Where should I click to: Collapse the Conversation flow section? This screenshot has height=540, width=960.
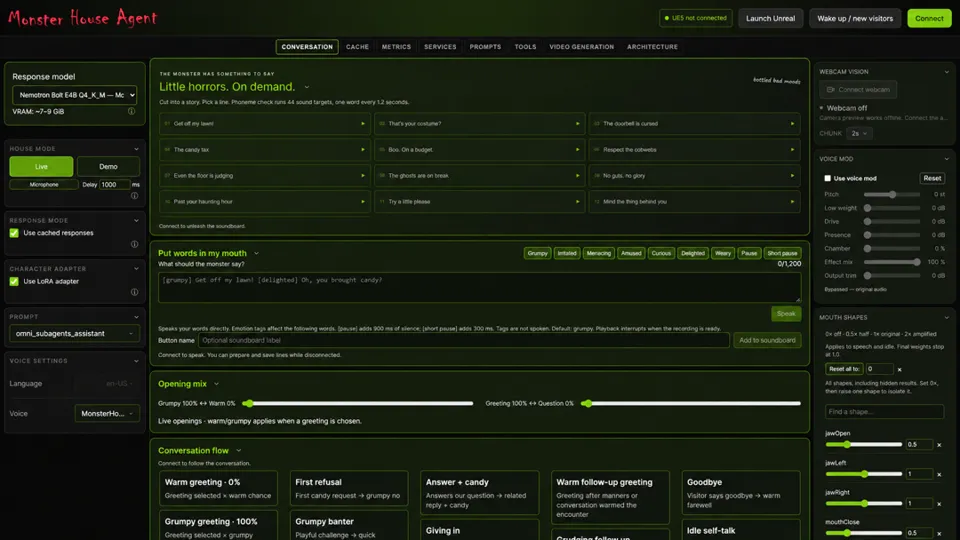(x=239, y=451)
